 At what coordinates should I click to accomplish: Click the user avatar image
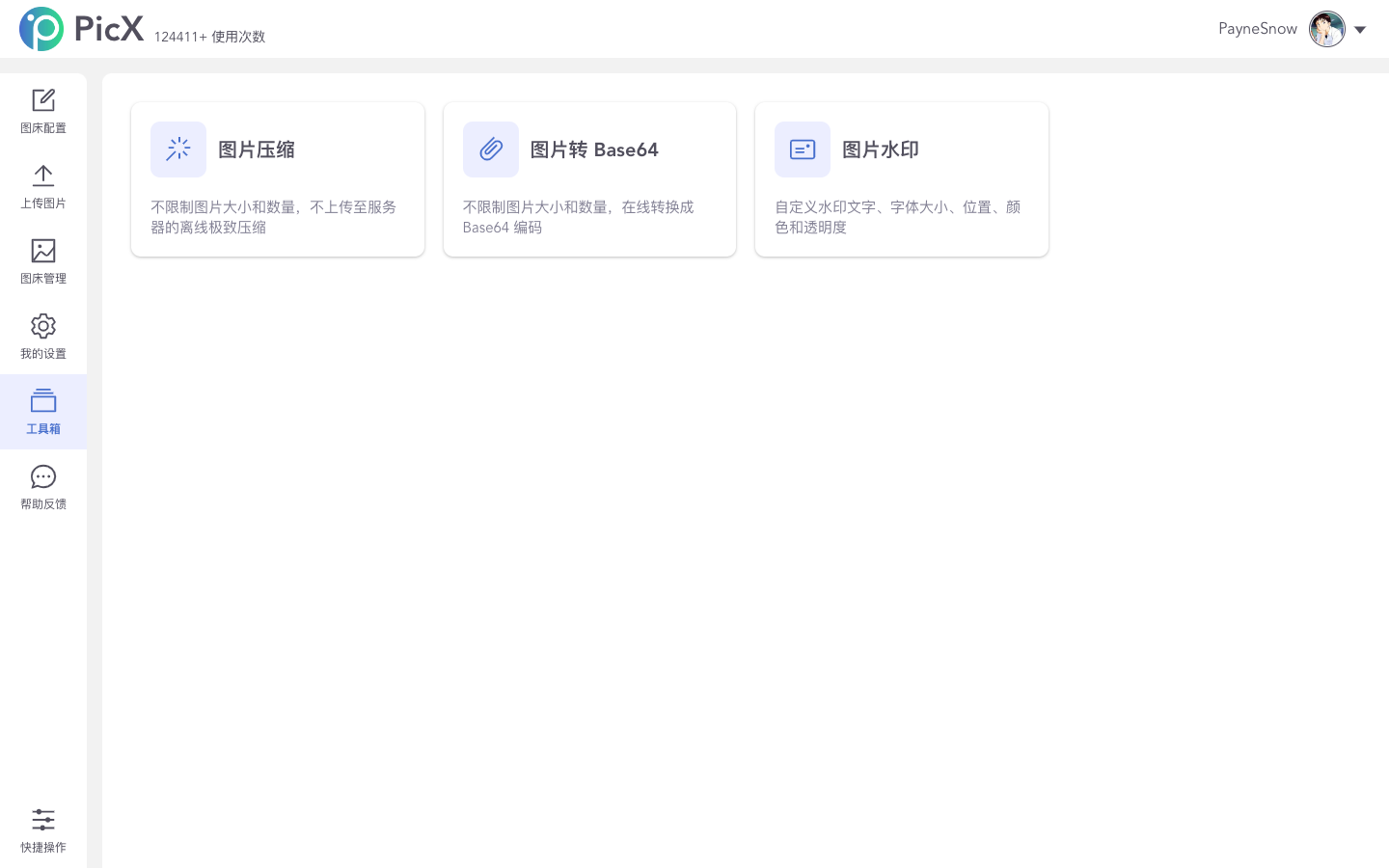1327,29
